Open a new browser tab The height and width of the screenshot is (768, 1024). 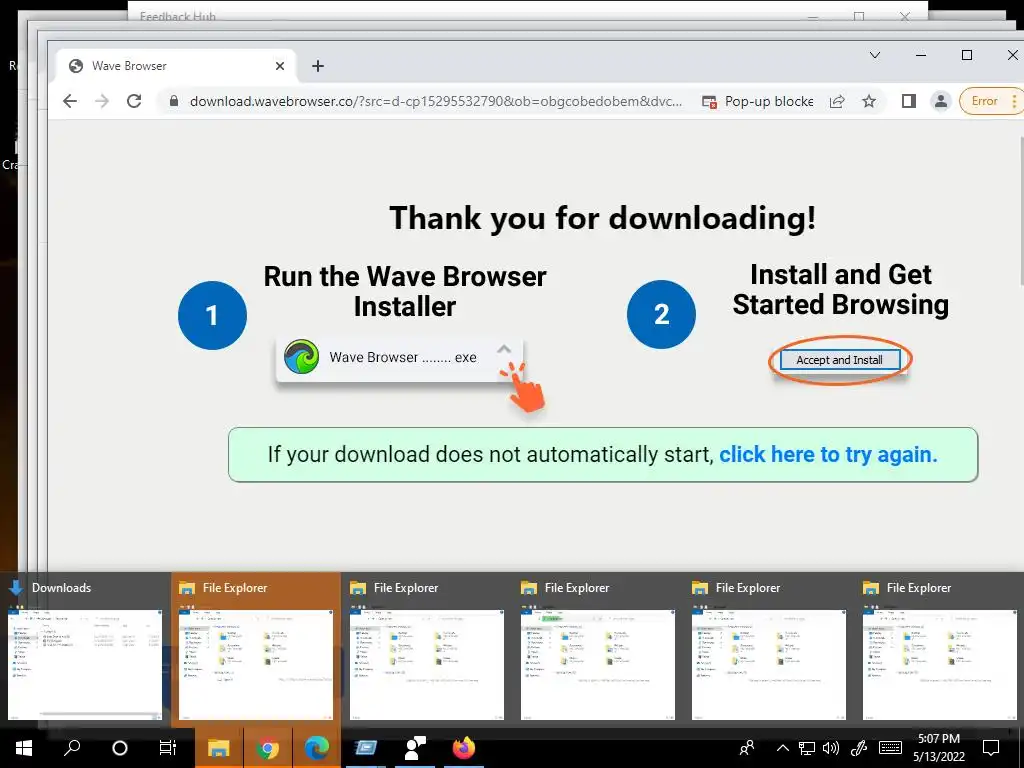pos(317,66)
